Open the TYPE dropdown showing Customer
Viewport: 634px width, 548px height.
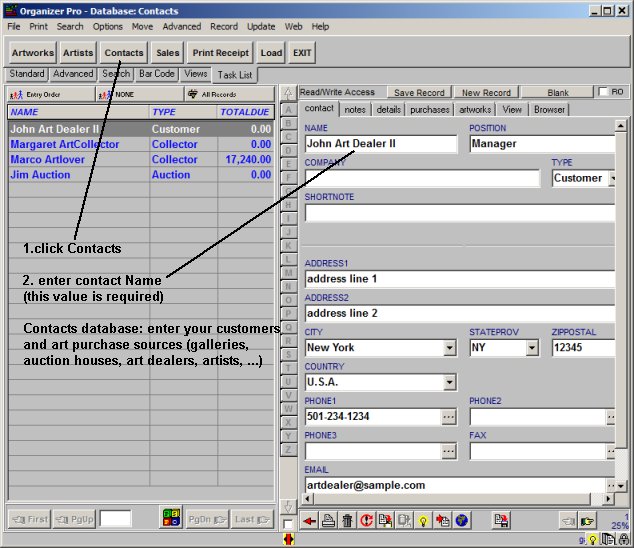(x=612, y=178)
